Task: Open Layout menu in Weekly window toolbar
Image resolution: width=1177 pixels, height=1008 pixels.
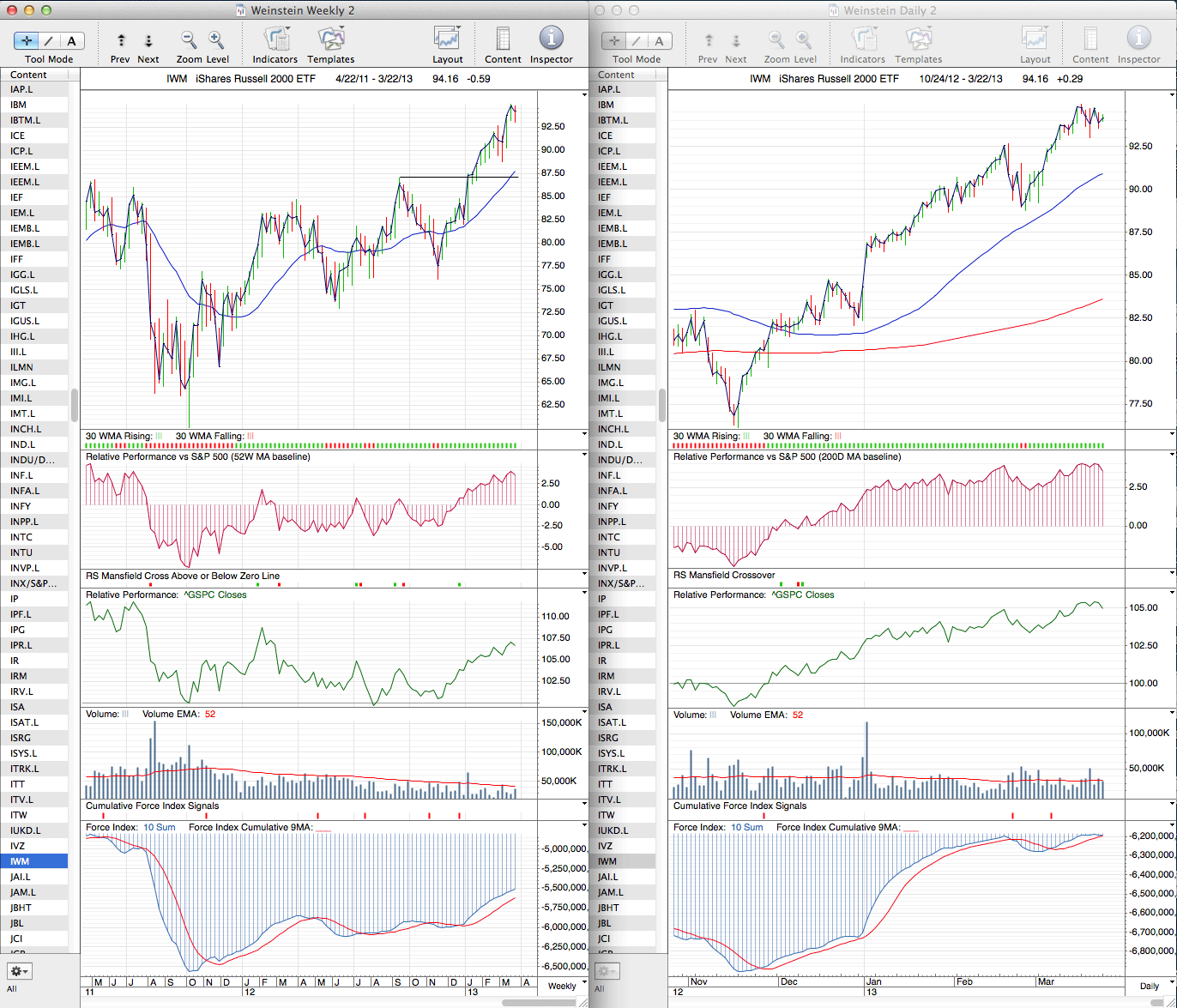Action: tap(447, 39)
